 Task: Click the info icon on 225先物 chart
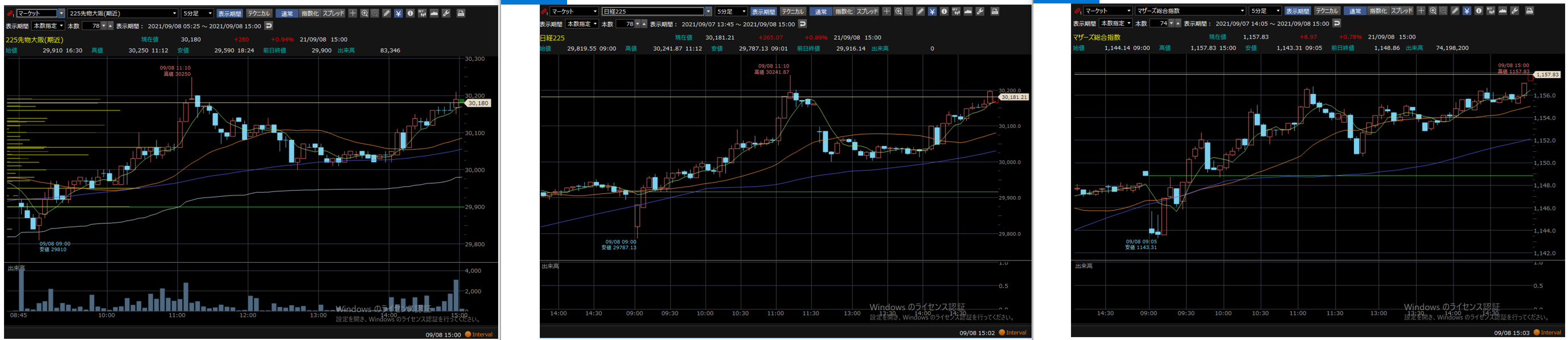411,13
